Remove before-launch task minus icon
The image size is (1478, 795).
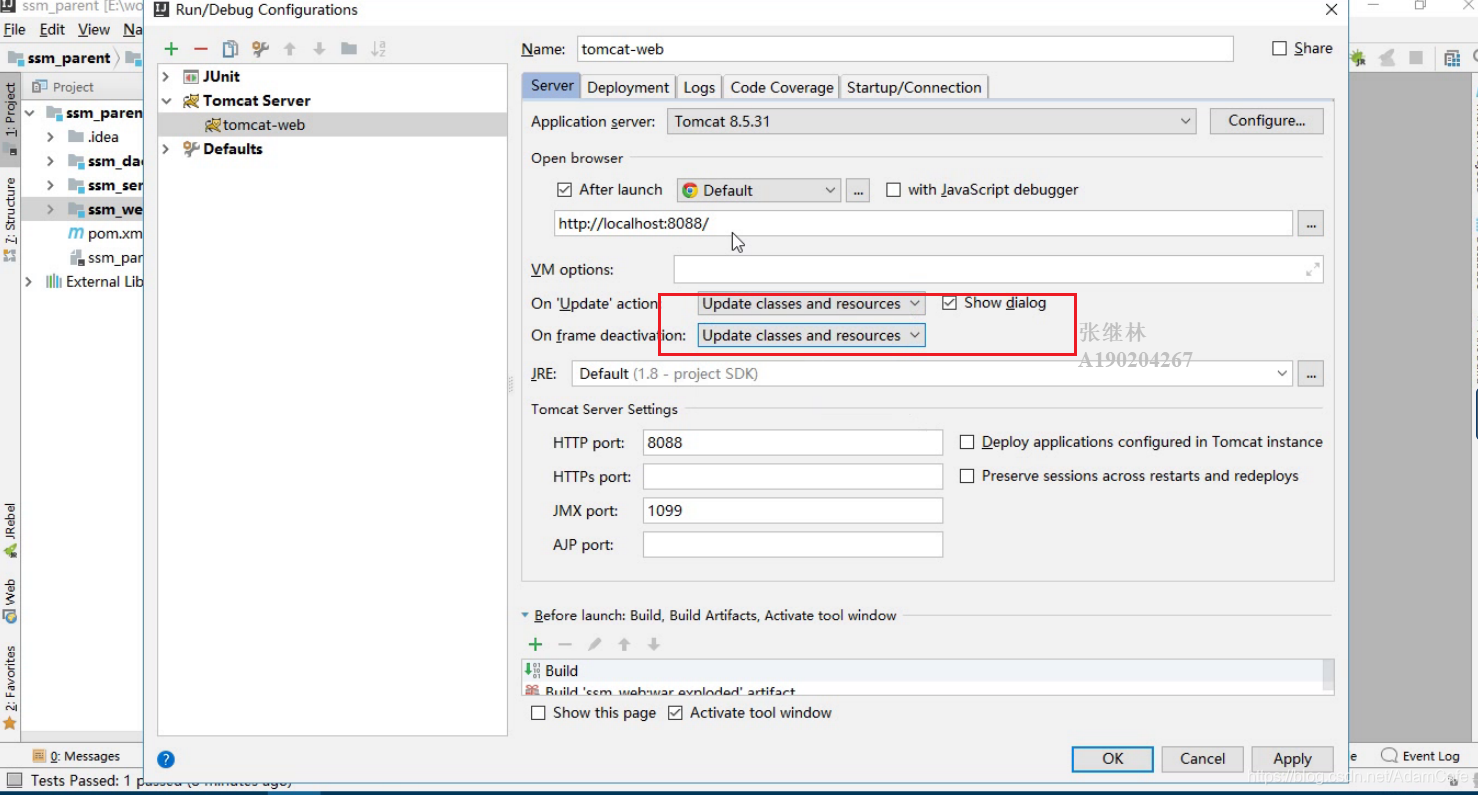tap(565, 645)
